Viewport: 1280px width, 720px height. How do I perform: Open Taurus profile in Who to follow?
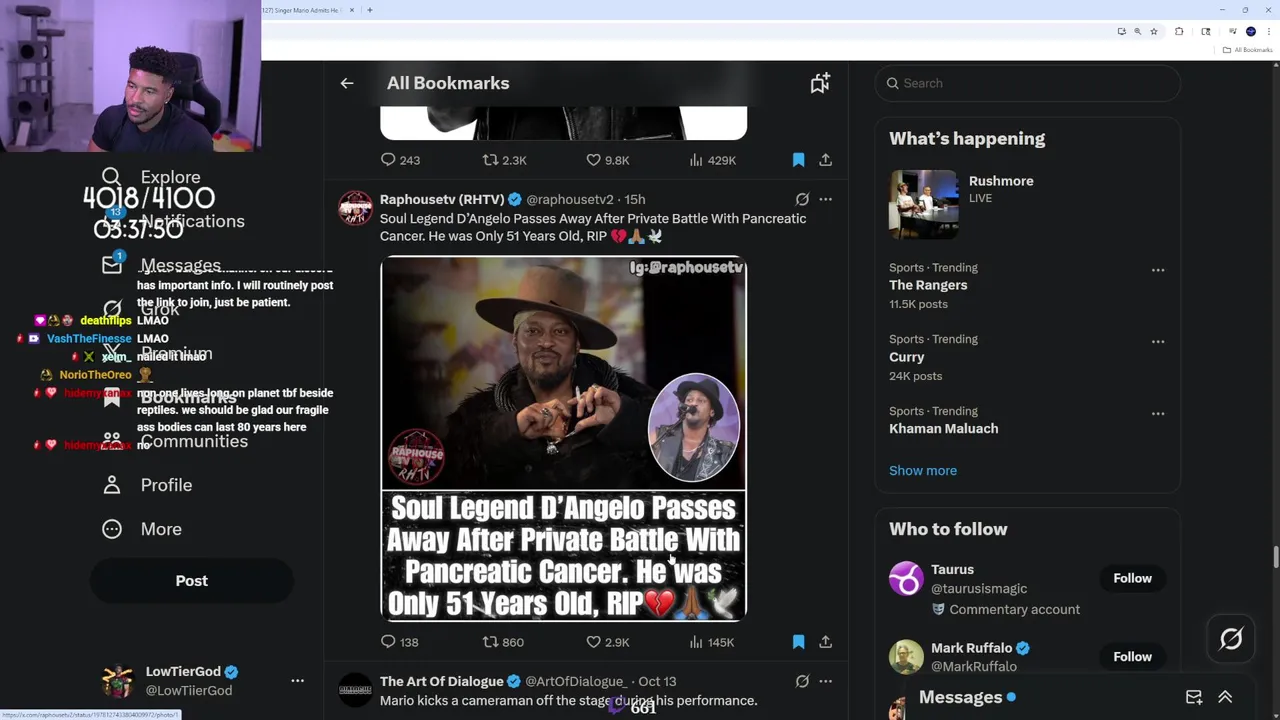tap(952, 569)
